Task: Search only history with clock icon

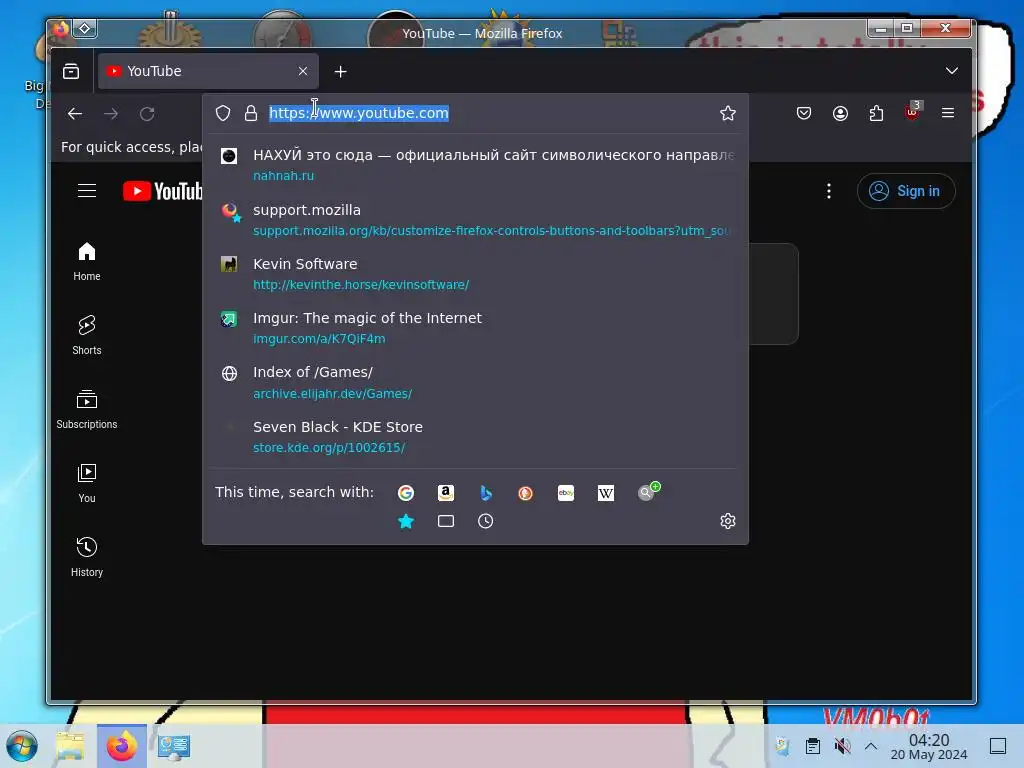Action: click(486, 521)
